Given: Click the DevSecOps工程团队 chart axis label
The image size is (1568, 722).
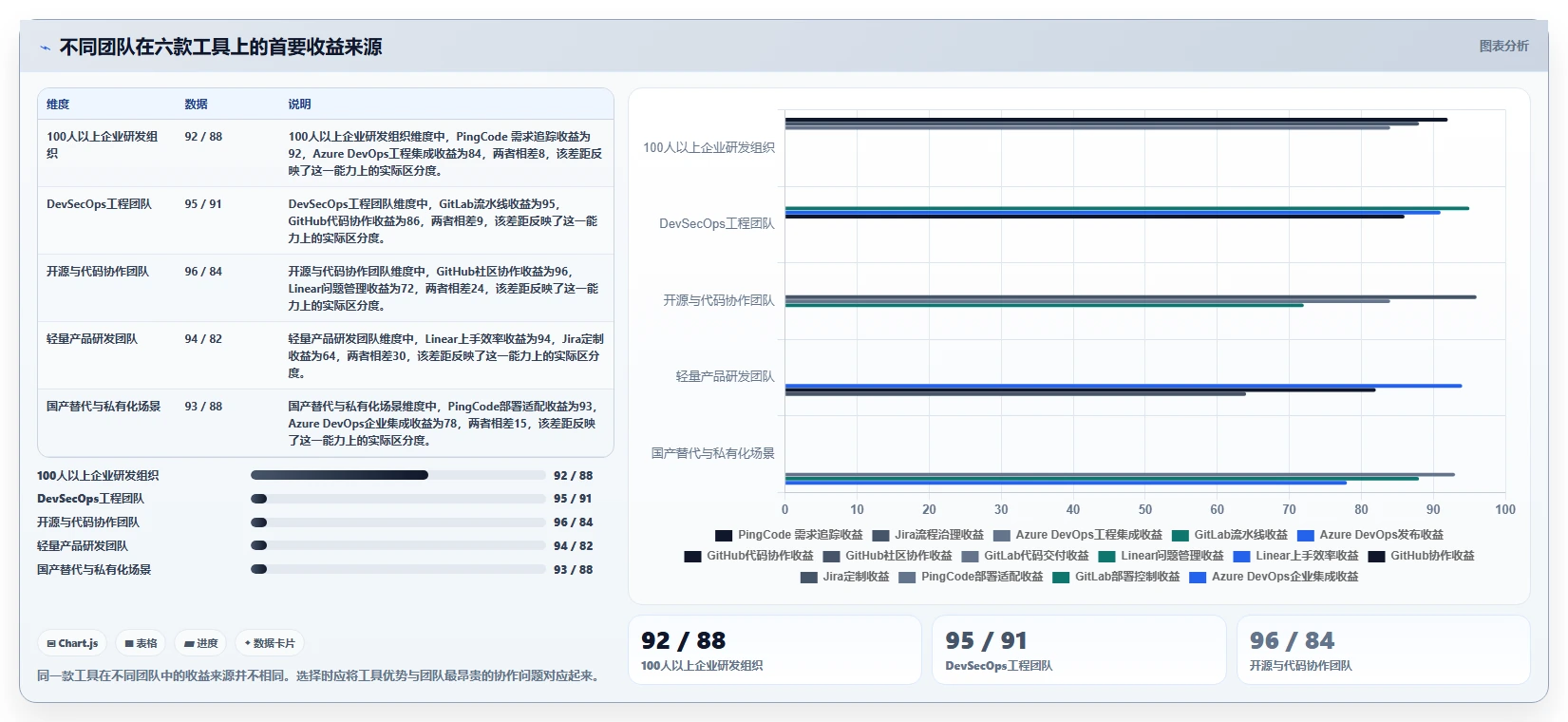Looking at the screenshot, I should 717,224.
